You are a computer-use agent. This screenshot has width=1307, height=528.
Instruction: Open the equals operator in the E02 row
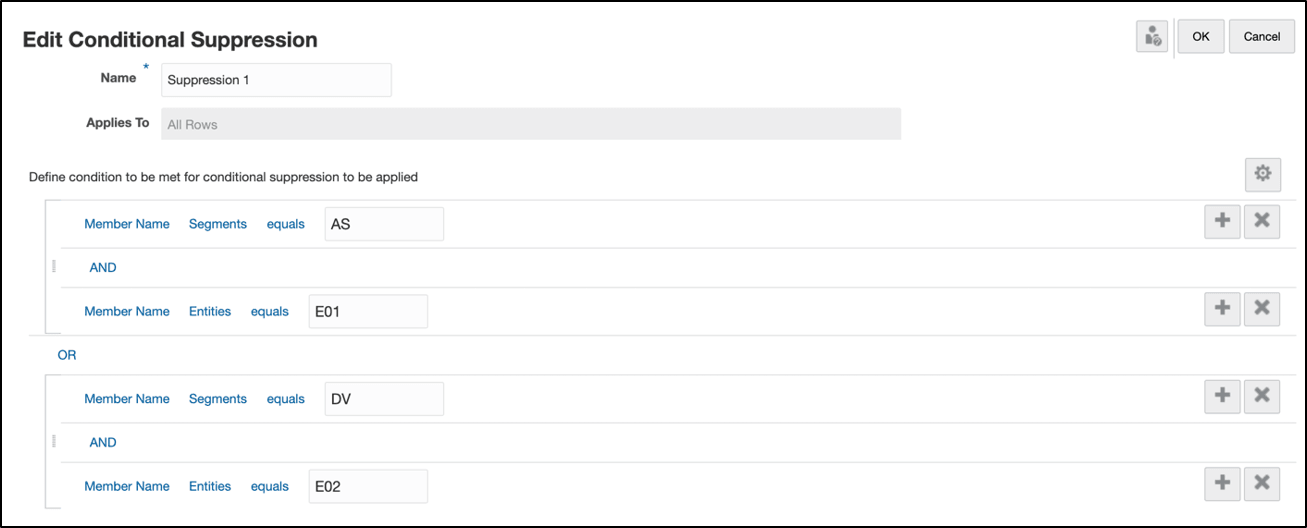click(x=270, y=486)
